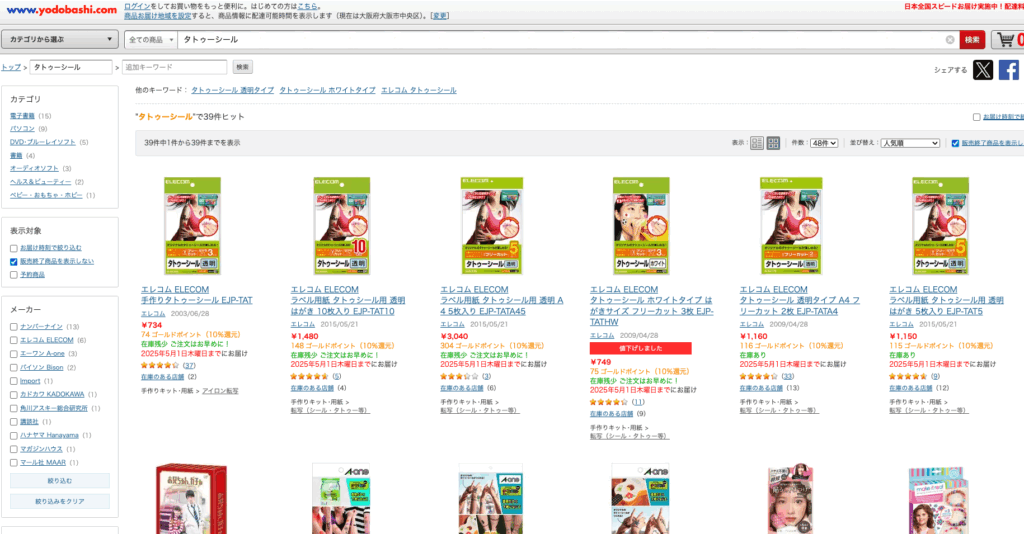
Task: Open the アイロン転写 category link
Action: pos(220,391)
